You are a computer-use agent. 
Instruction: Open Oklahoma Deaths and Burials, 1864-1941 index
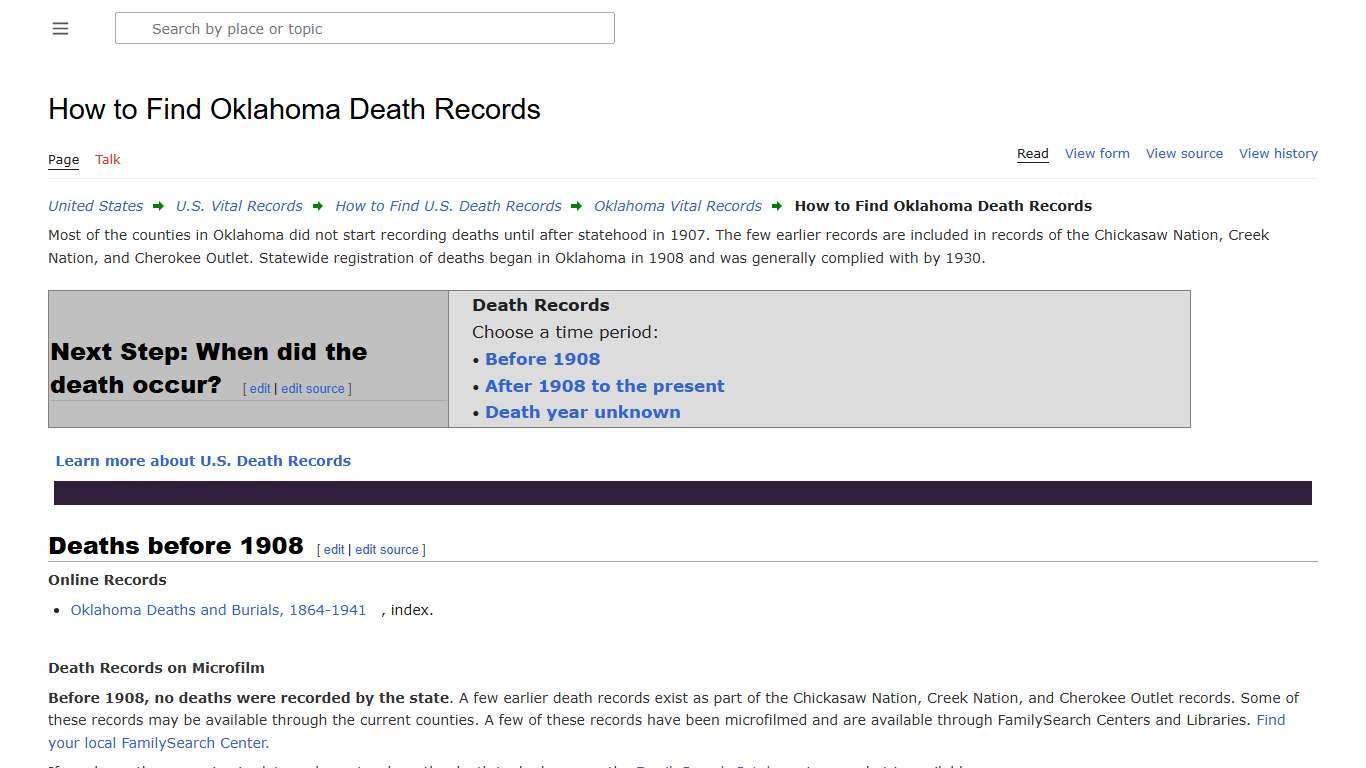(218, 610)
